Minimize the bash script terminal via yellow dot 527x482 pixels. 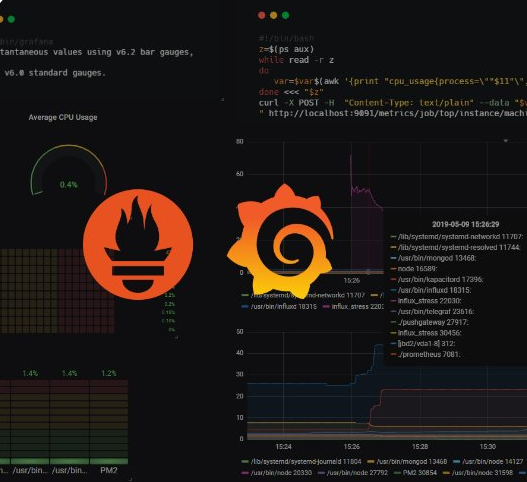point(274,15)
